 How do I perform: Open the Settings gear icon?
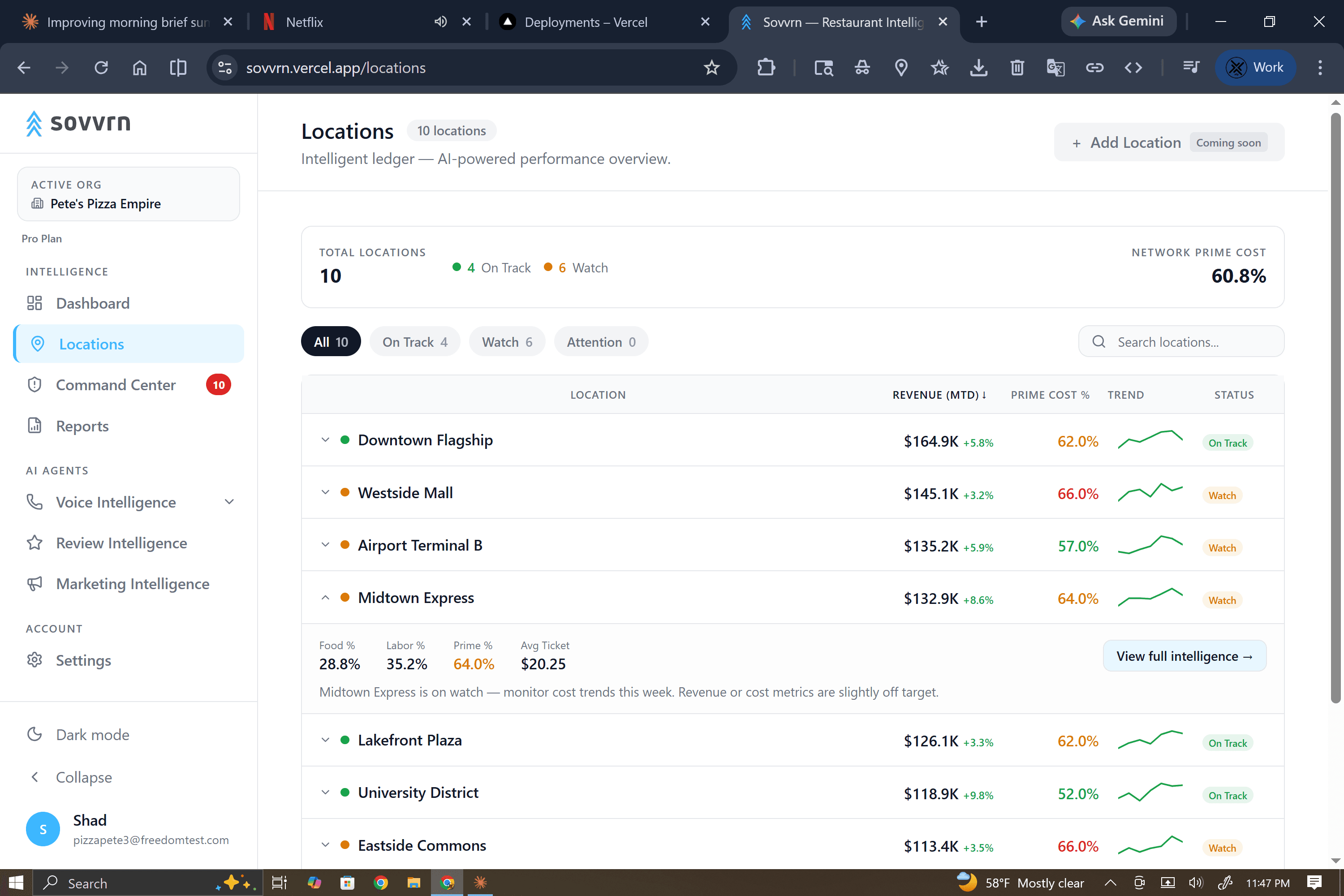[x=34, y=660]
